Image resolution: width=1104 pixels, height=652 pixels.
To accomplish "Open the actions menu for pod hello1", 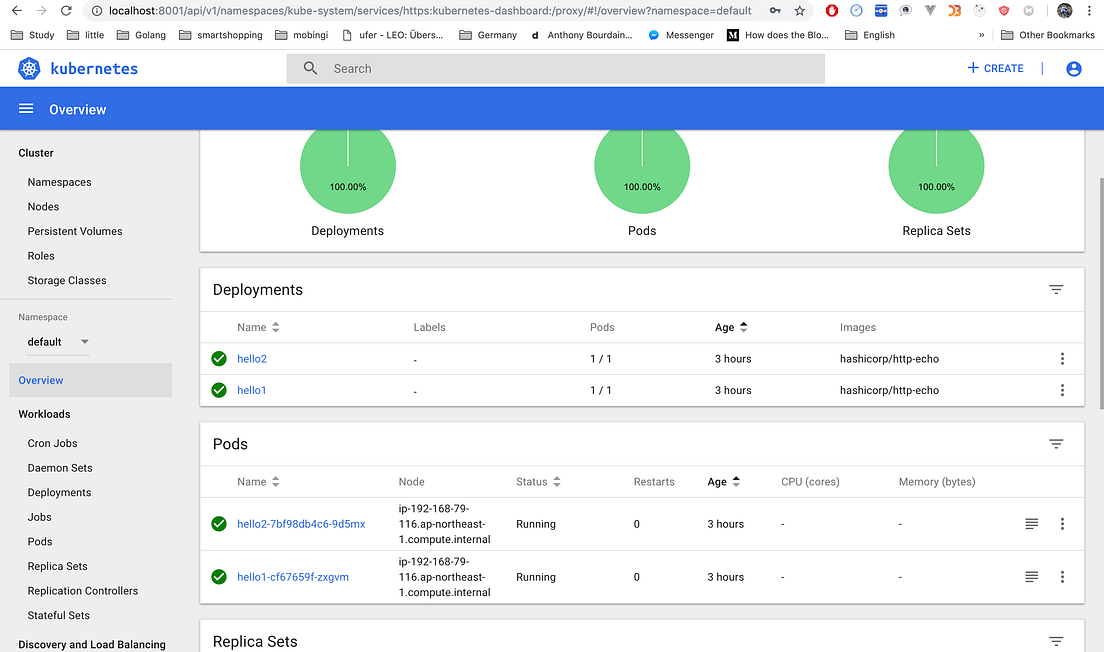I will (1062, 576).
